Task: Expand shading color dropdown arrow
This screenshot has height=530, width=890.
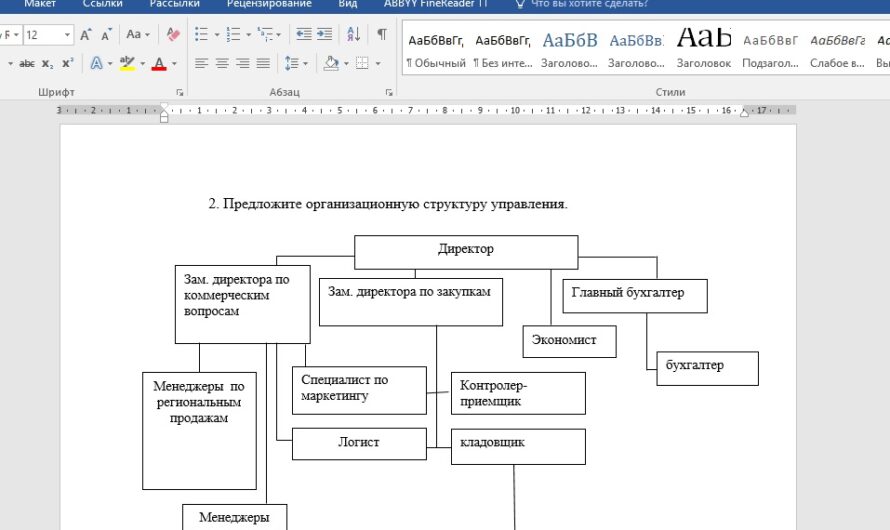Action: 346,64
